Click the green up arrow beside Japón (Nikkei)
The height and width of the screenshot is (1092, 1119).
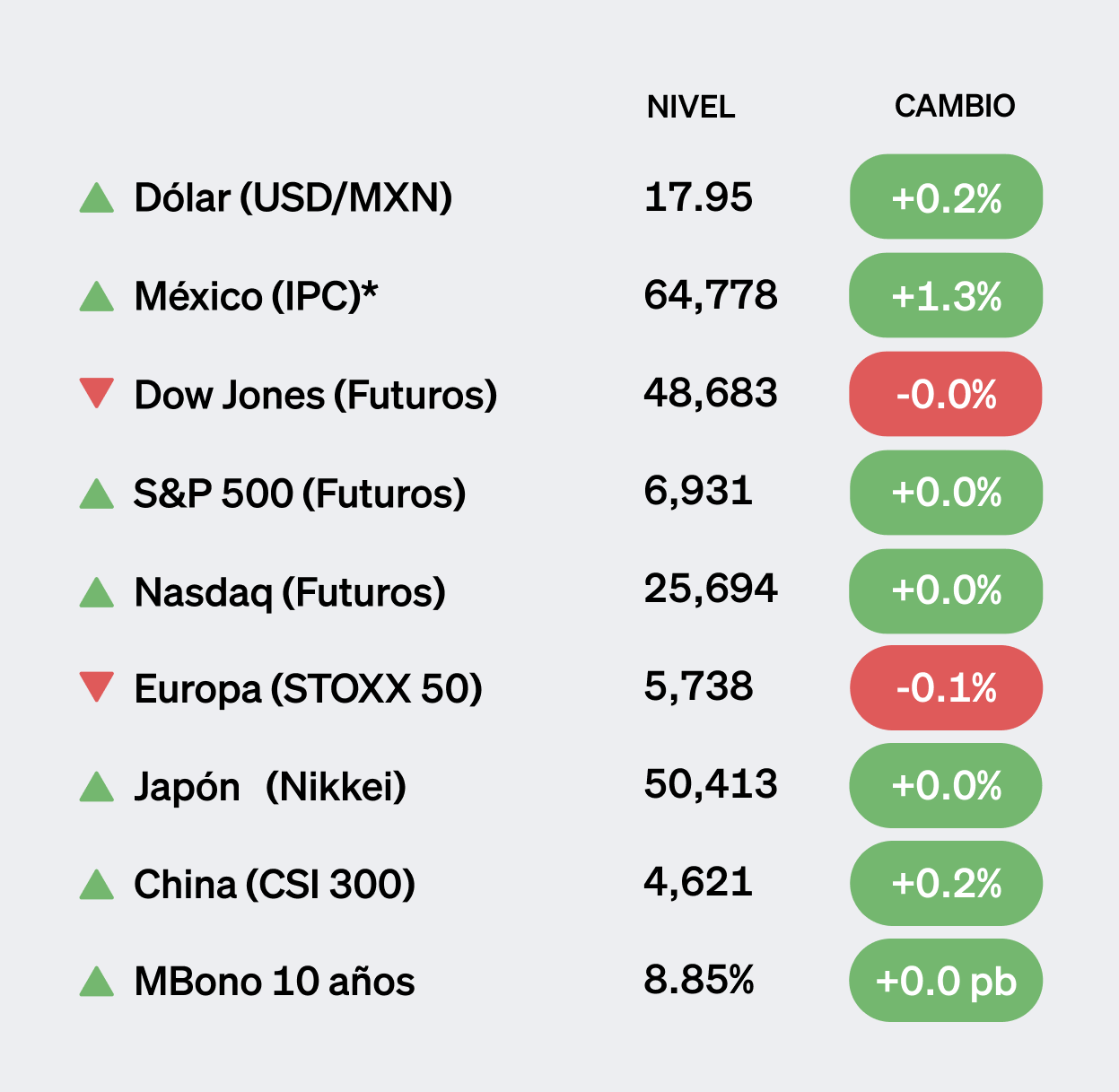pos(97,787)
